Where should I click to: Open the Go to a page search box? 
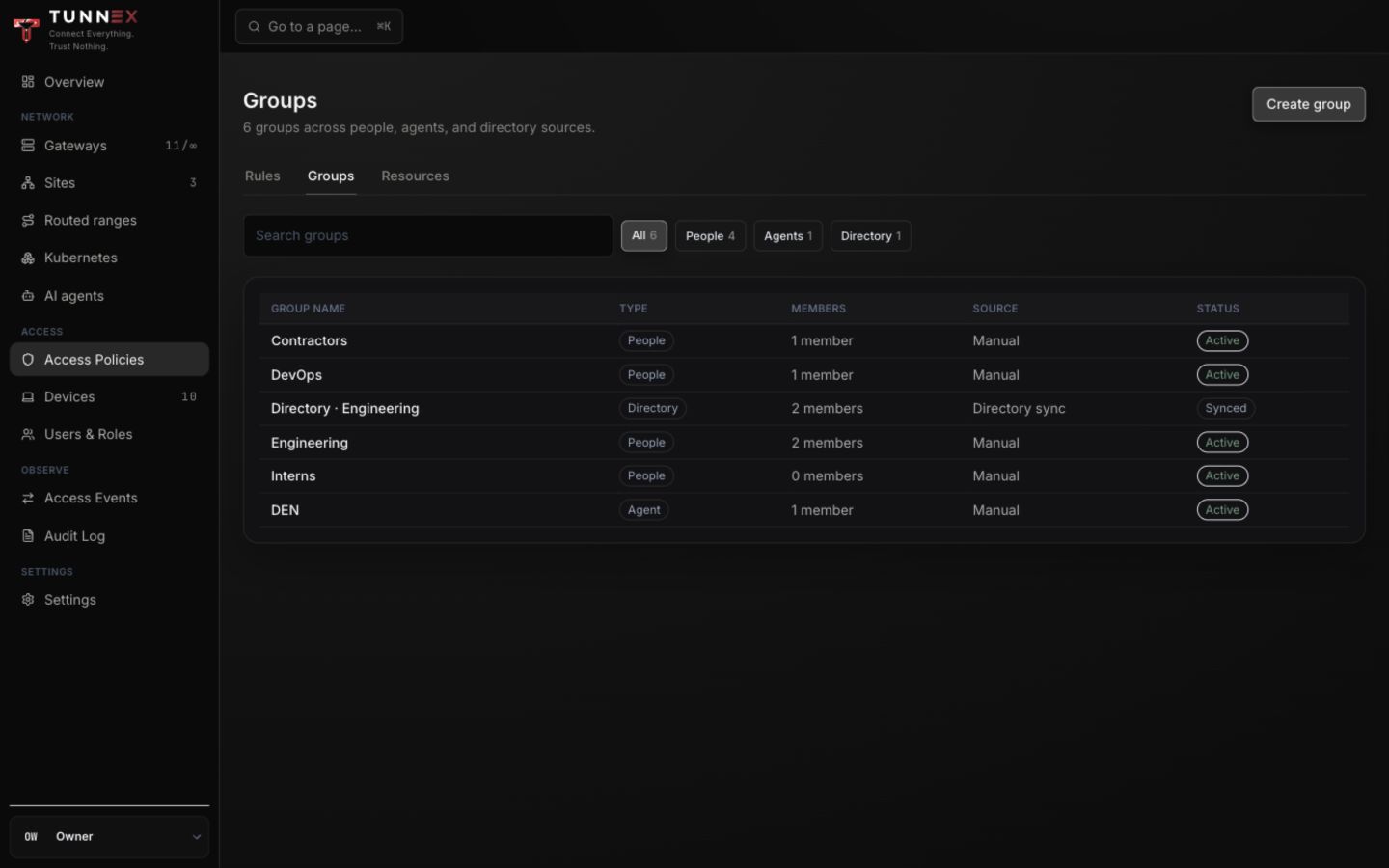319,27
